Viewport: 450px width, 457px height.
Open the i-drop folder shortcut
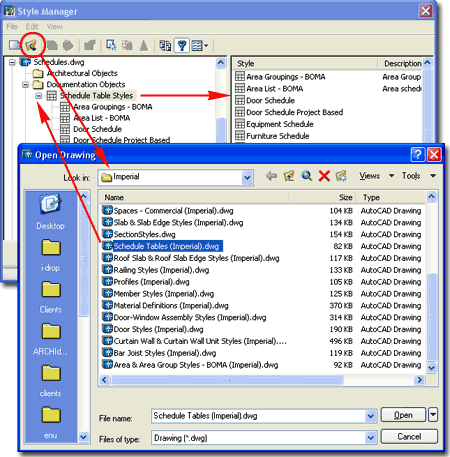tap(50, 255)
